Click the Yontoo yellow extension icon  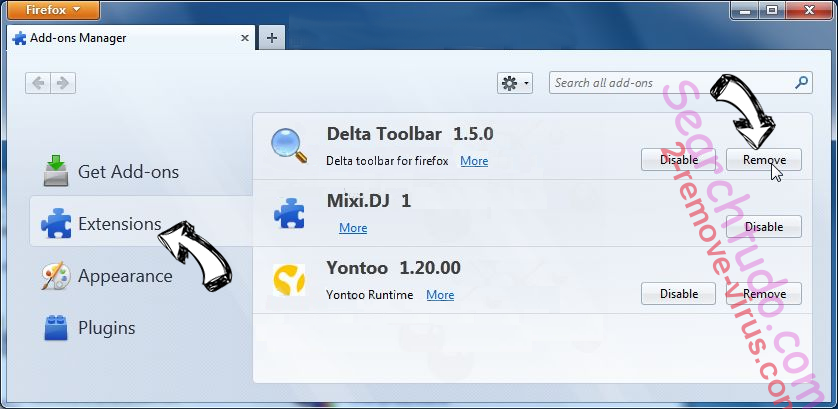point(289,281)
